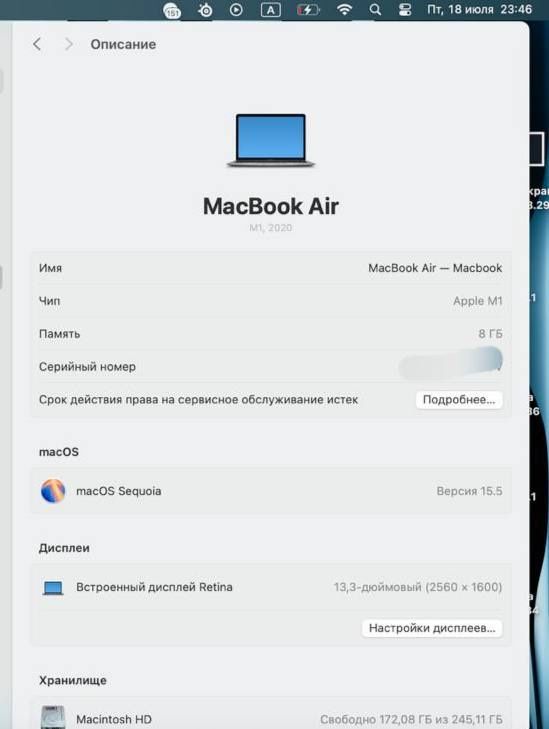This screenshot has width=549, height=729.
Task: Click the 'M1, 2020' model subtitle
Action: [x=271, y=228]
